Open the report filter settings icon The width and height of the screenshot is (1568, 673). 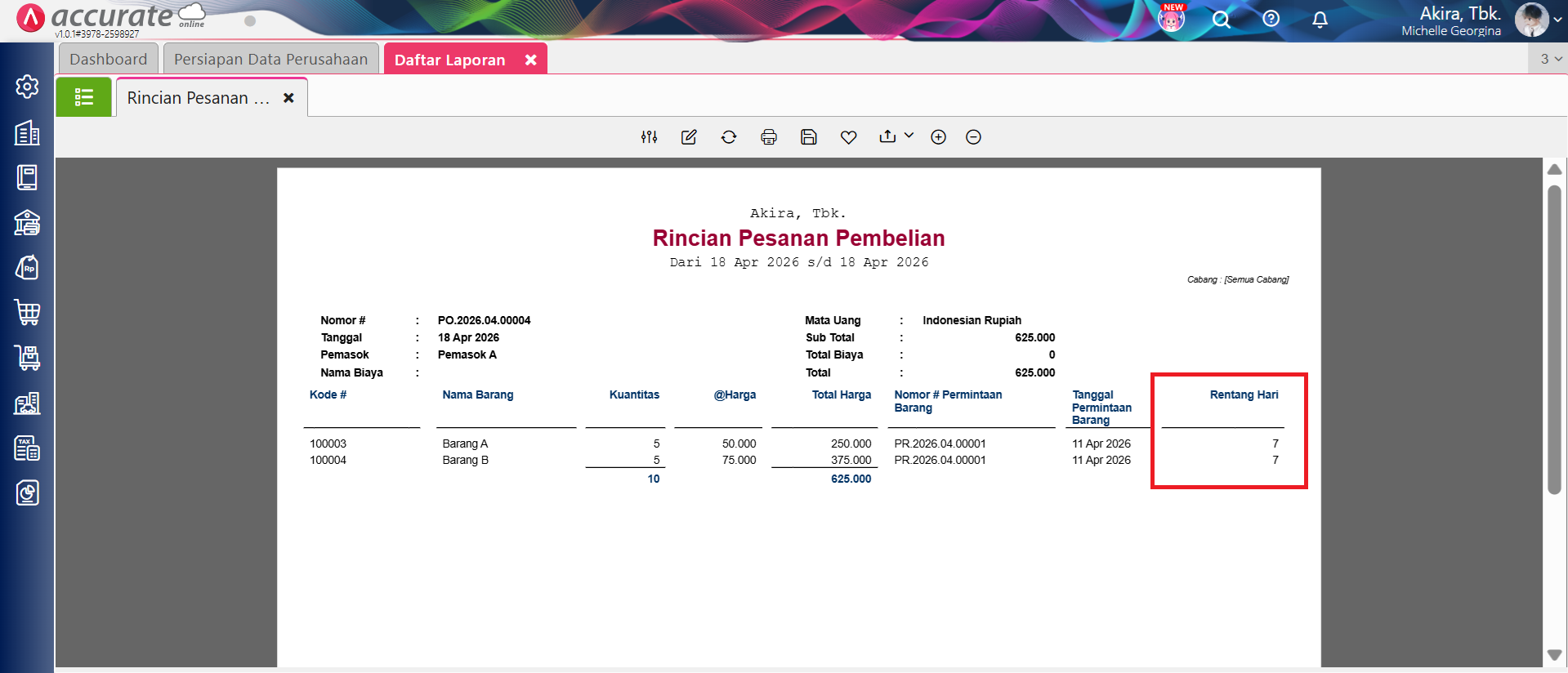(x=649, y=137)
